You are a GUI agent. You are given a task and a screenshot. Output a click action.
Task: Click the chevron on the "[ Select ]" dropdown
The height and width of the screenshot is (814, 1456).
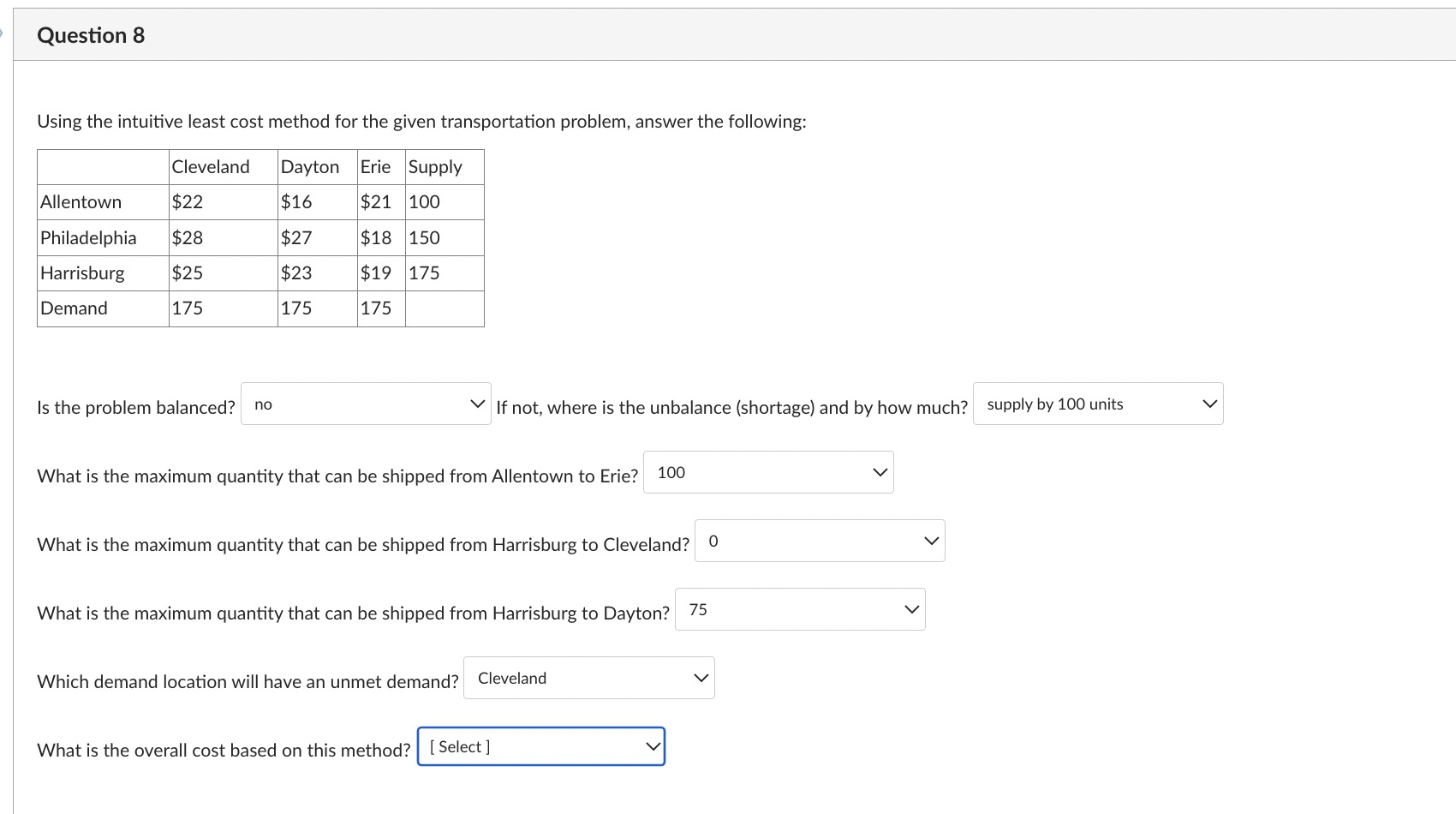click(x=653, y=745)
